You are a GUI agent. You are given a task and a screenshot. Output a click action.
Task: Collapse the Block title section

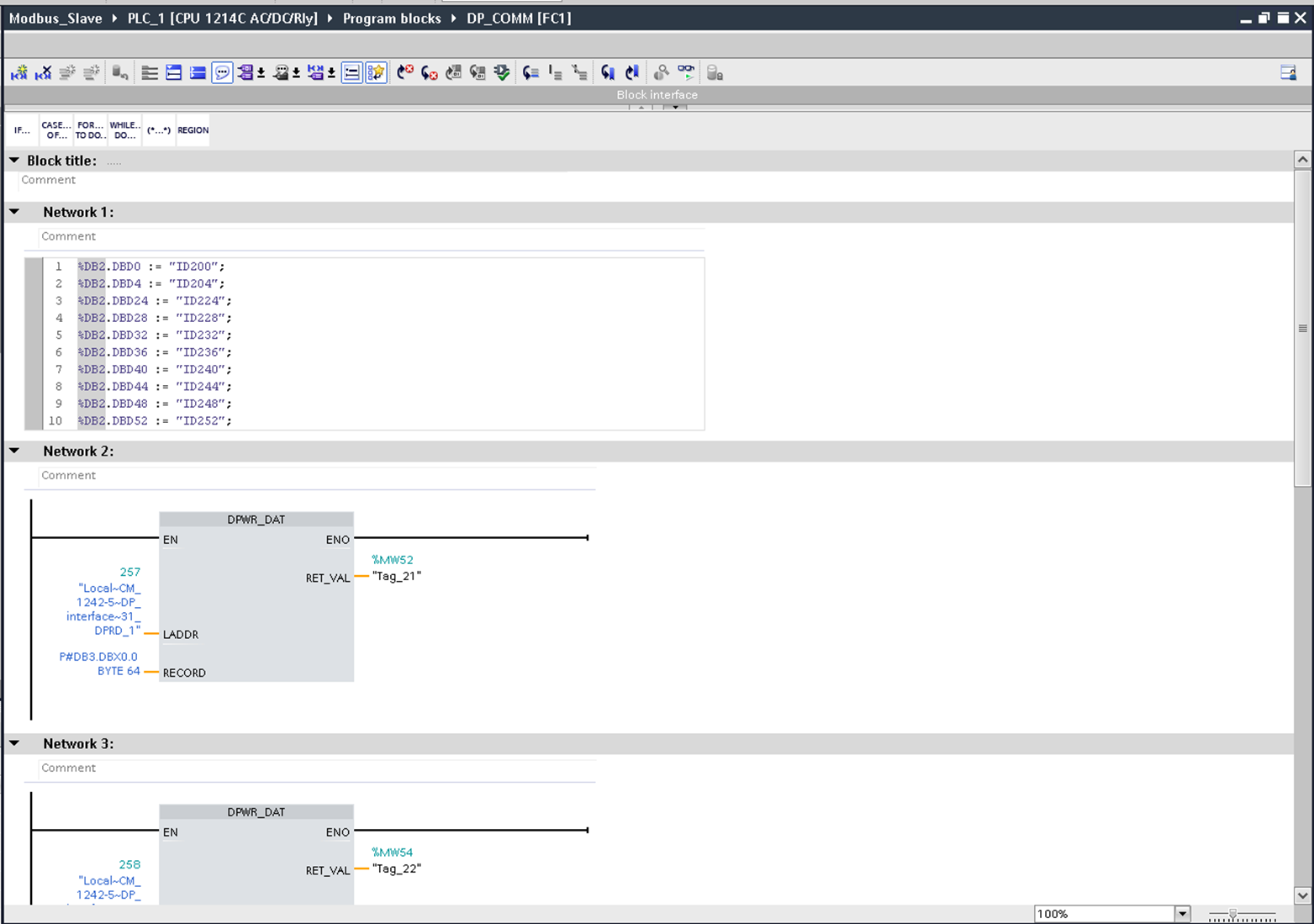[x=14, y=160]
